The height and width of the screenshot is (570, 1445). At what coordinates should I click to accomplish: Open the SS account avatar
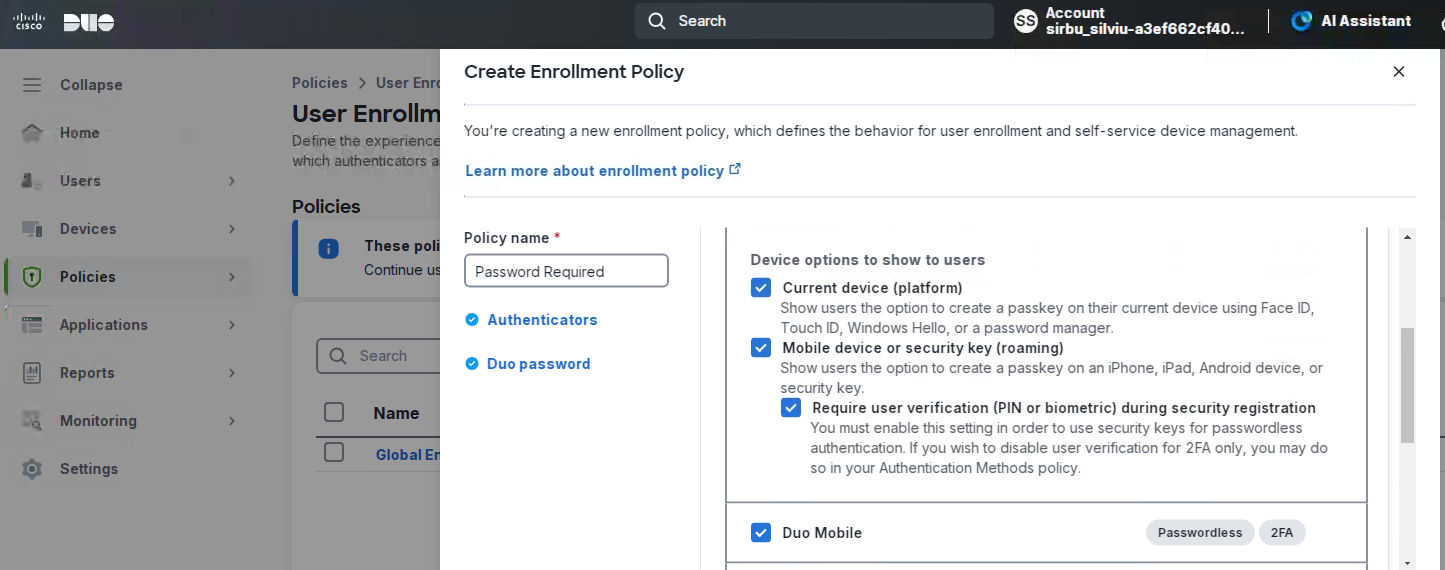pyautogui.click(x=1026, y=21)
